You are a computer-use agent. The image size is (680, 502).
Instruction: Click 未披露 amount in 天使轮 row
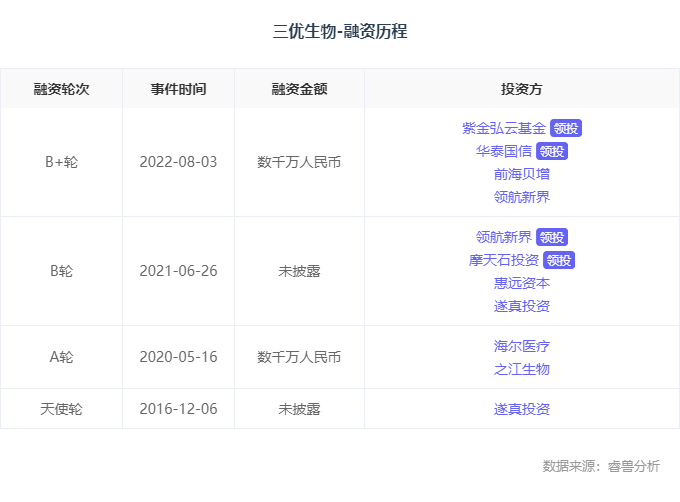coord(299,409)
